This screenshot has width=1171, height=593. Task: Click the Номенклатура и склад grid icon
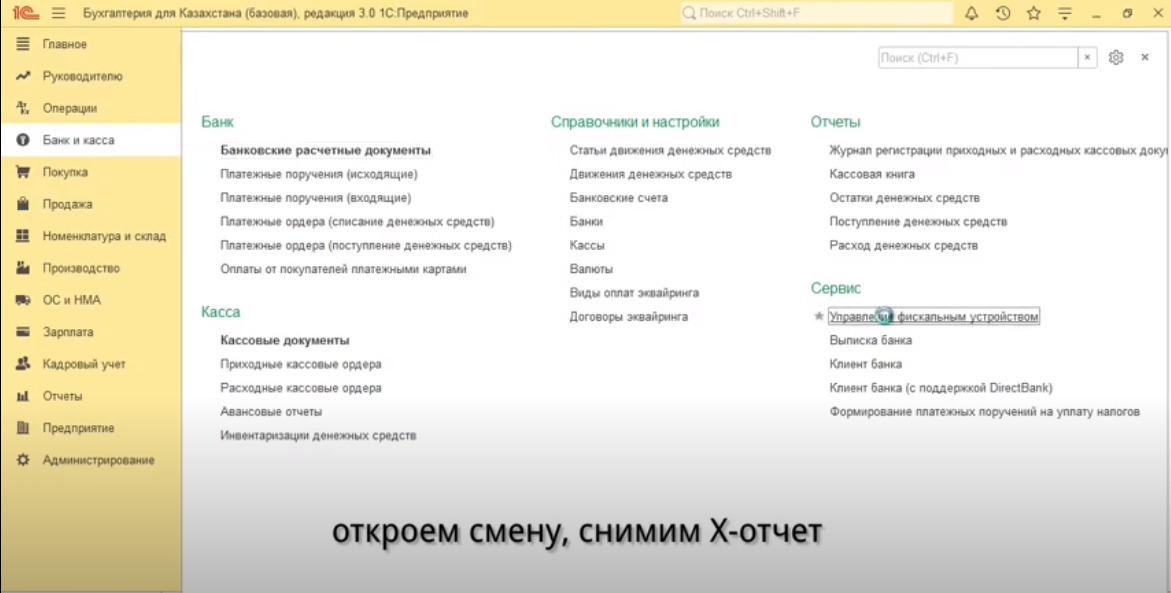click(23, 236)
